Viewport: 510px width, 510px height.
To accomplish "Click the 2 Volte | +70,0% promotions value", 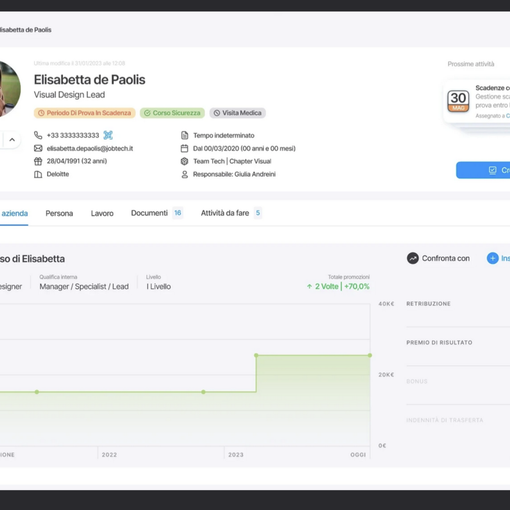I will pyautogui.click(x=338, y=286).
